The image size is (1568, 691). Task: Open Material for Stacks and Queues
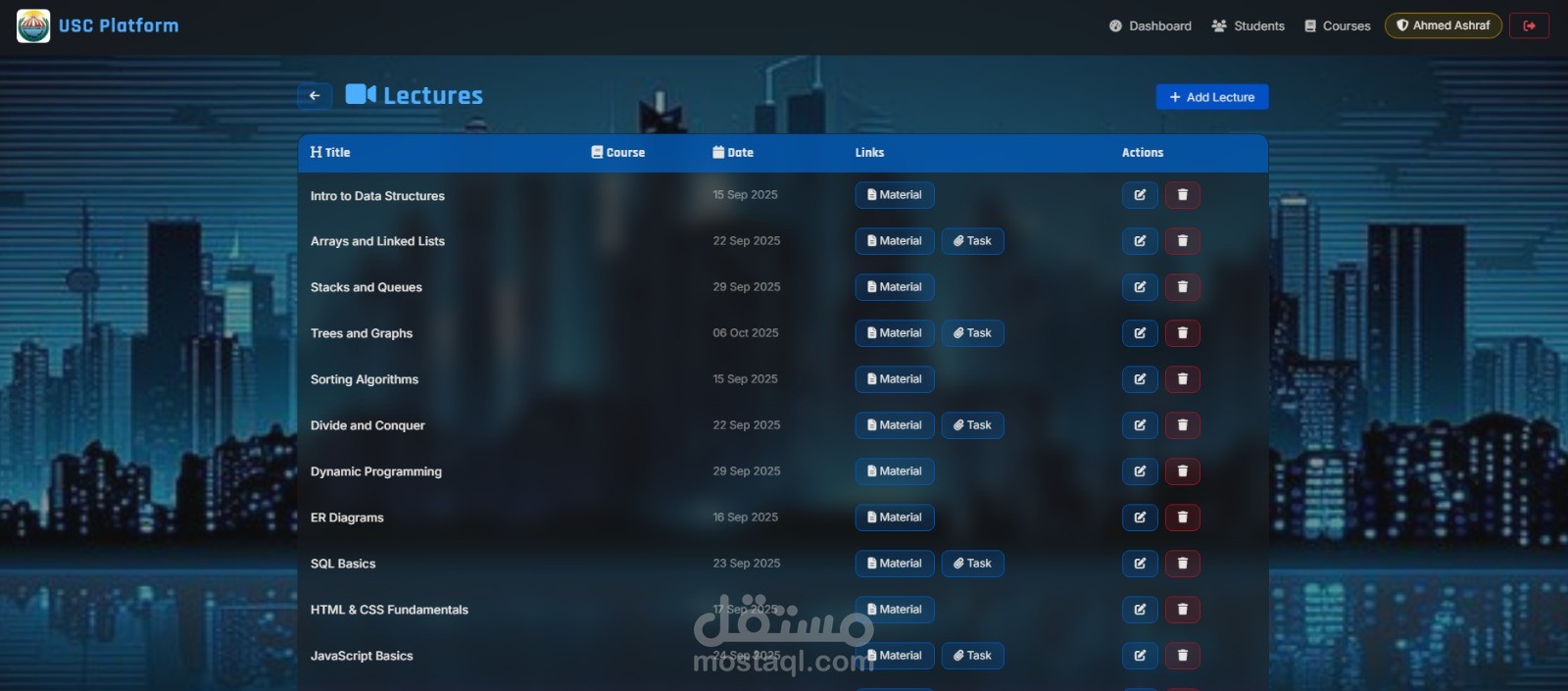[895, 287]
